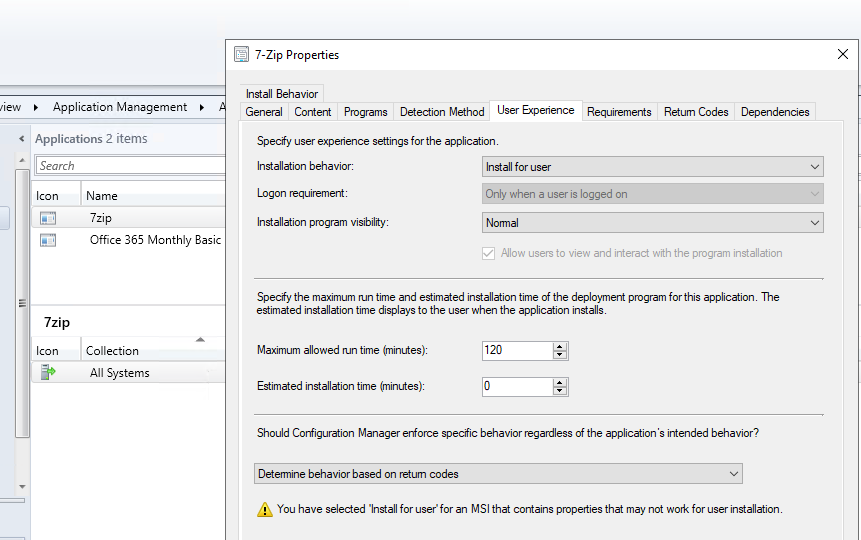Switch to the Detection Method tab
This screenshot has height=540, width=861.
pos(442,112)
